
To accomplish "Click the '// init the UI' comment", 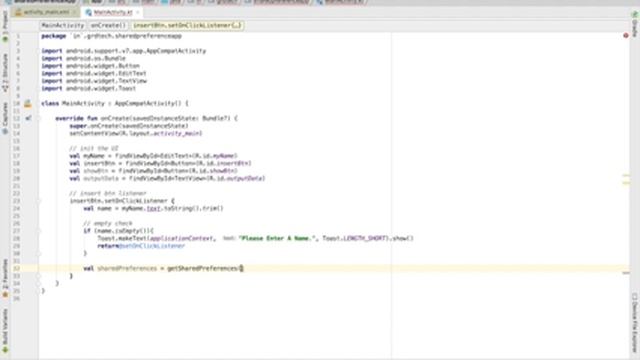I will coord(94,149).
